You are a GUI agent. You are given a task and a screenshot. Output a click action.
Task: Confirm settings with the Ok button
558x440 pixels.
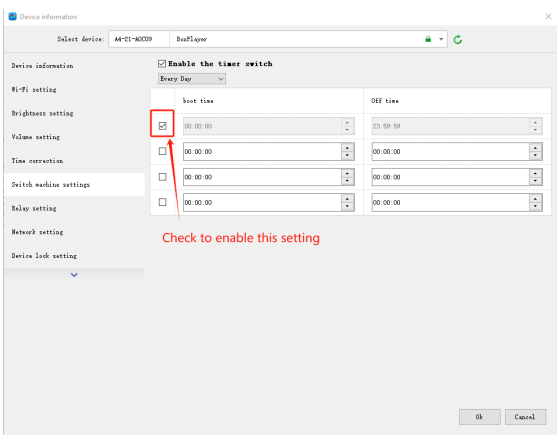tap(479, 417)
